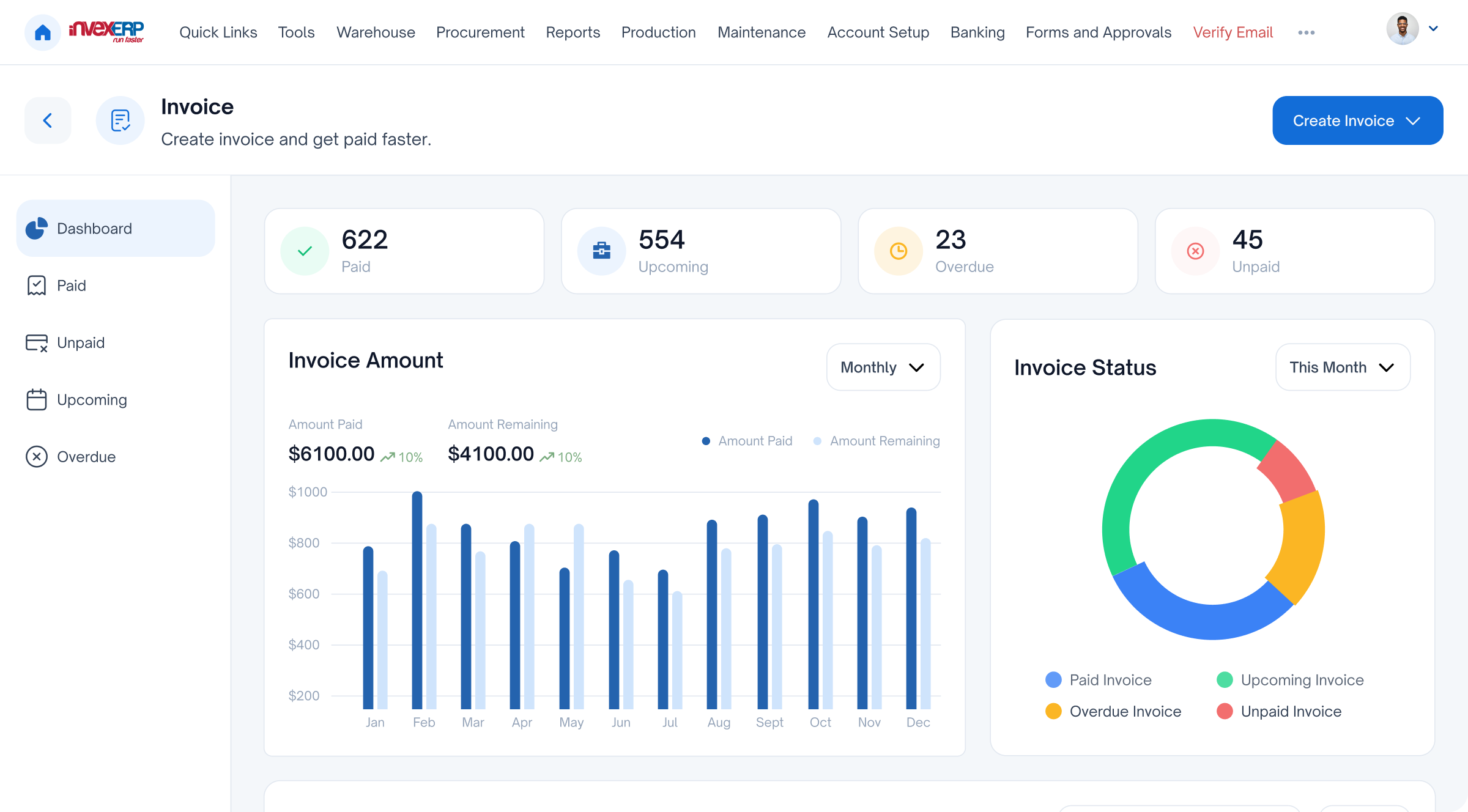Viewport: 1468px width, 812px height.
Task: Click the orange Overdue Invoice swatch
Action: pos(1053,712)
